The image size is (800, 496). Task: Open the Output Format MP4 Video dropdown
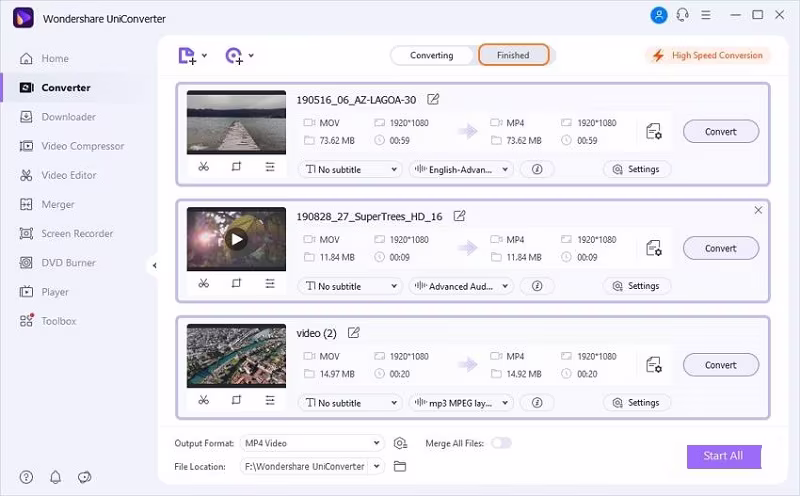tap(312, 443)
